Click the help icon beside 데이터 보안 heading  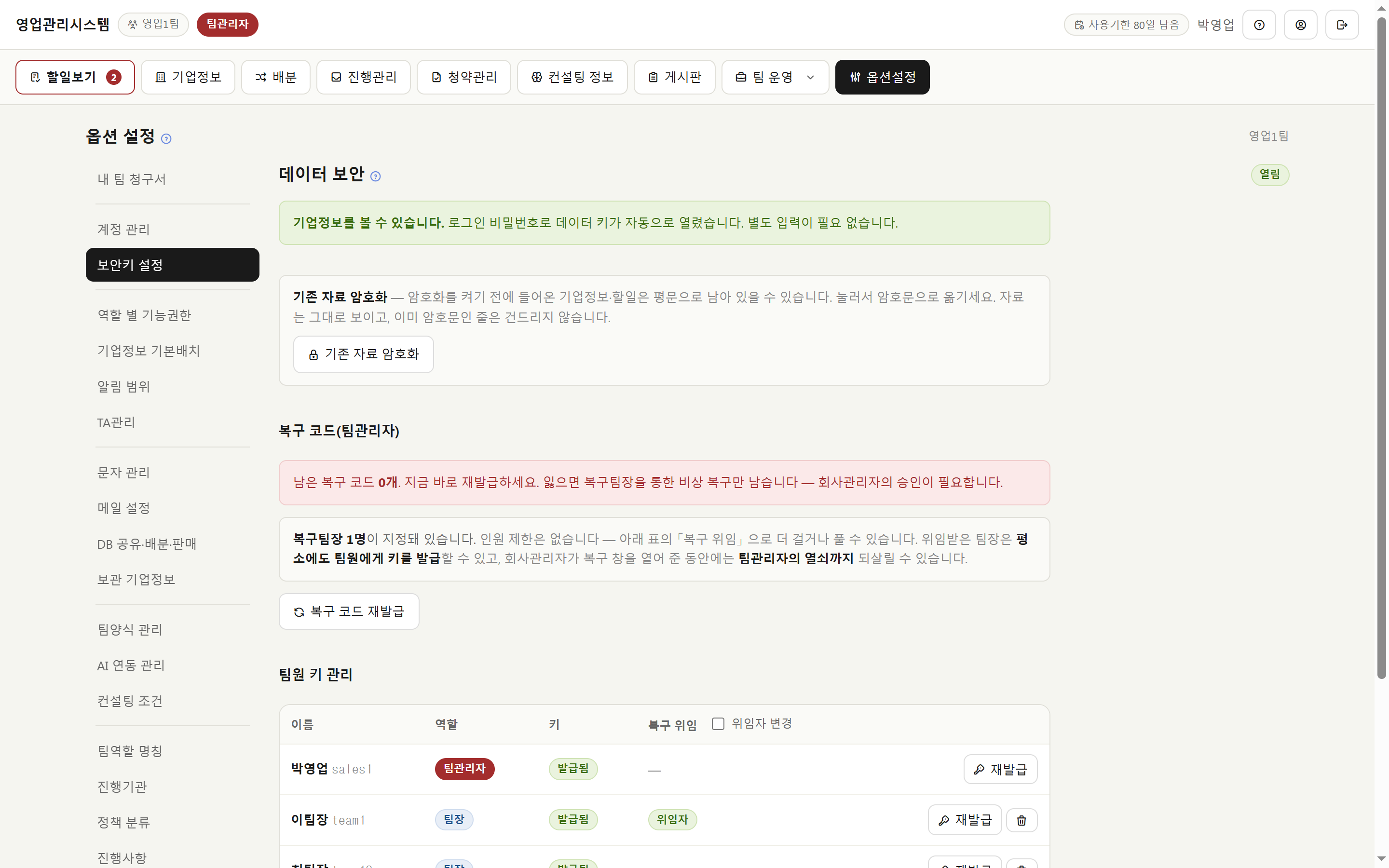(375, 176)
